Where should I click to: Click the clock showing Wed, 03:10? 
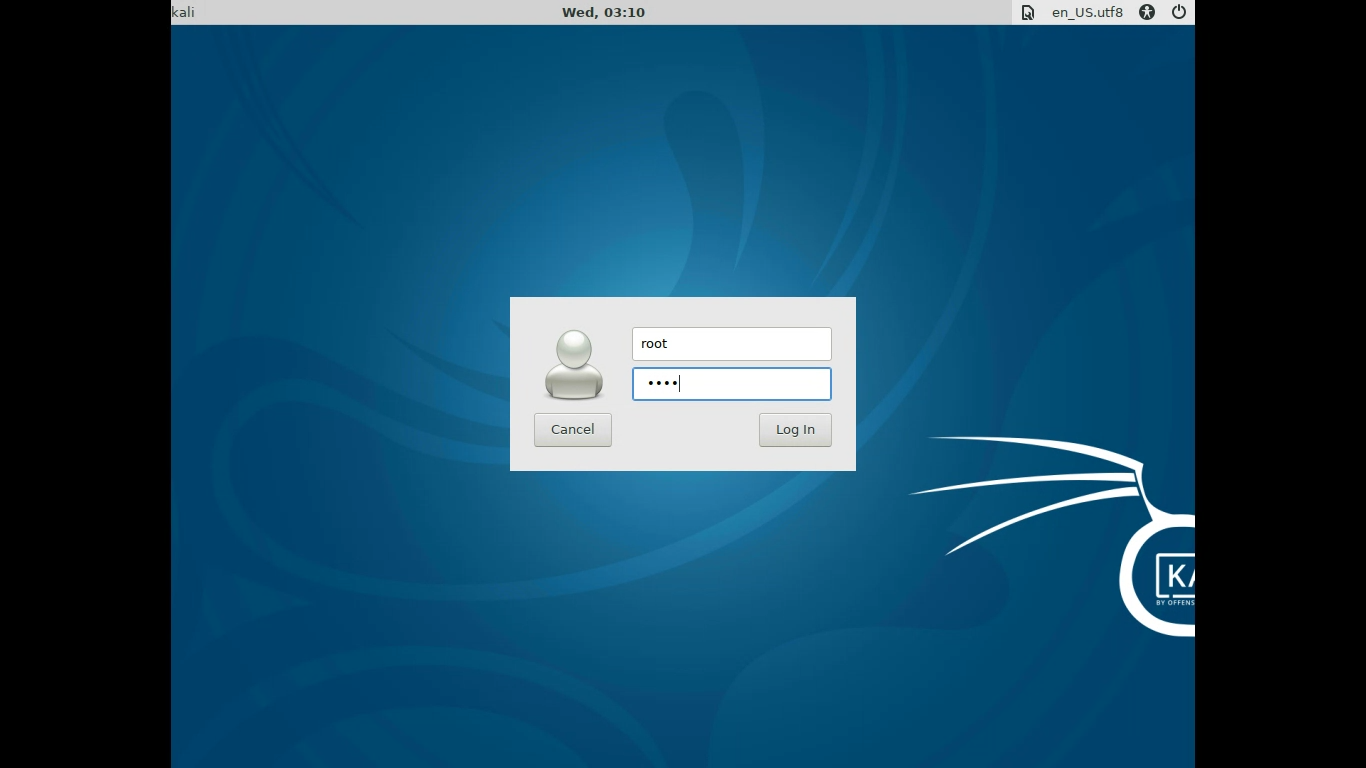click(x=603, y=13)
